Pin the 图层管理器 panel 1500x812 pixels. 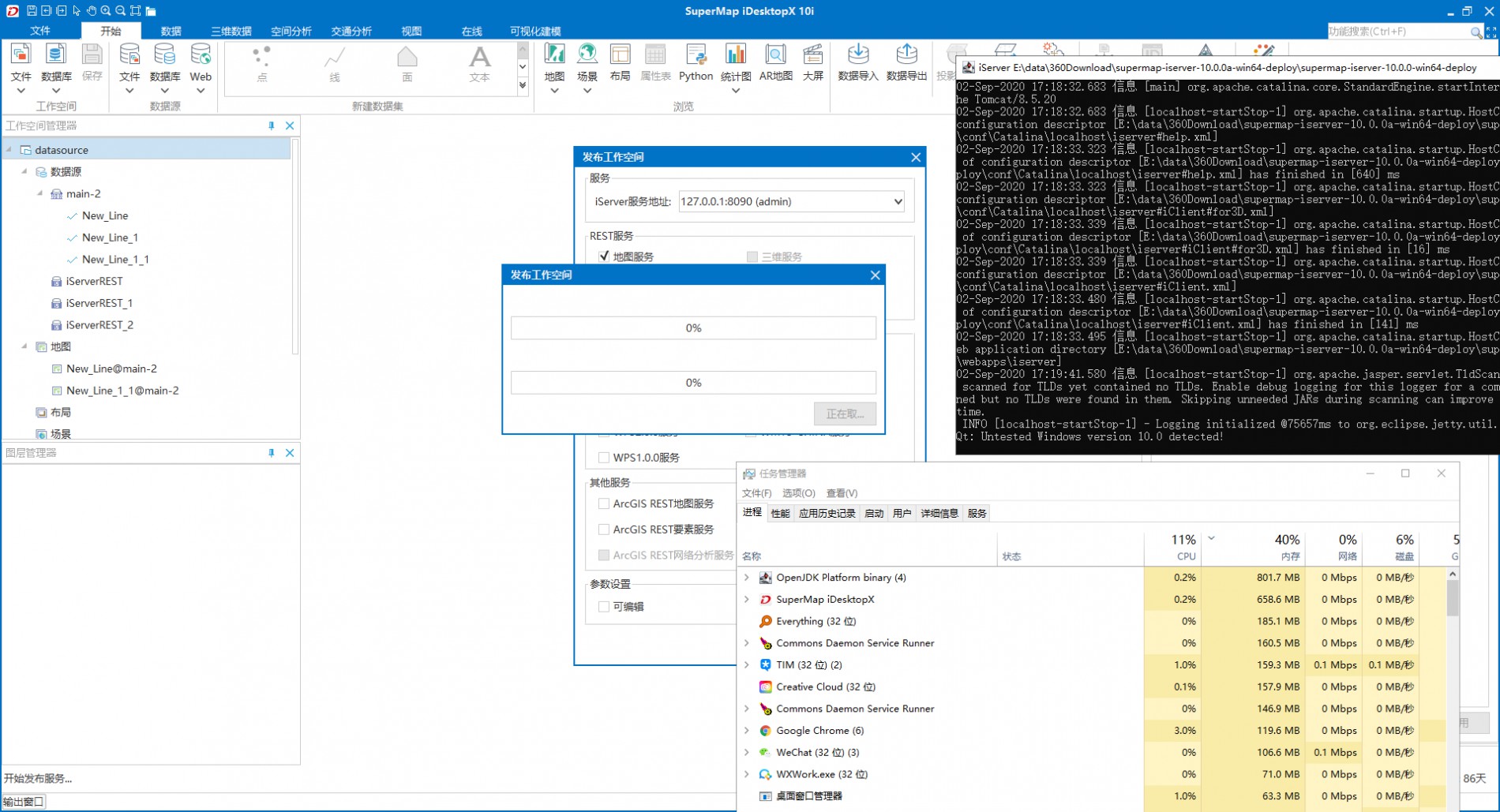click(x=272, y=453)
